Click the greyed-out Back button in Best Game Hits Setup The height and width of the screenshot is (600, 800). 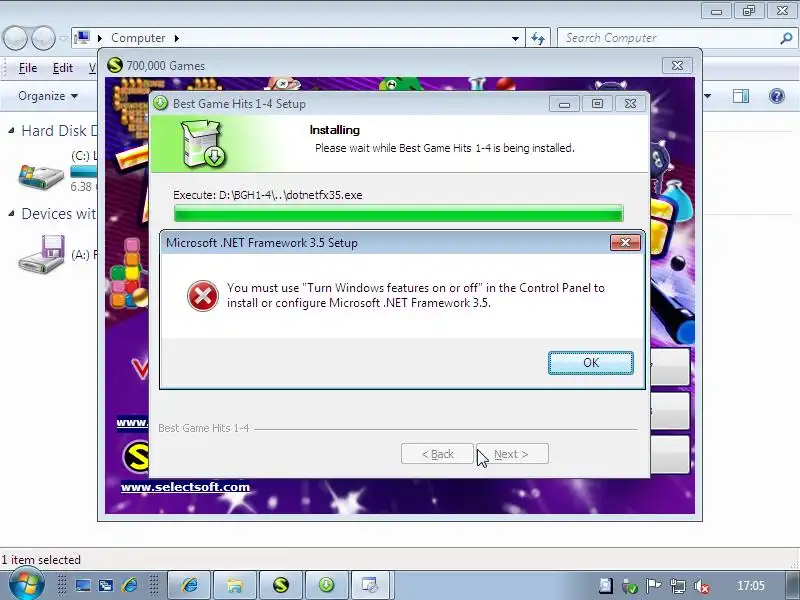pyautogui.click(x=437, y=454)
